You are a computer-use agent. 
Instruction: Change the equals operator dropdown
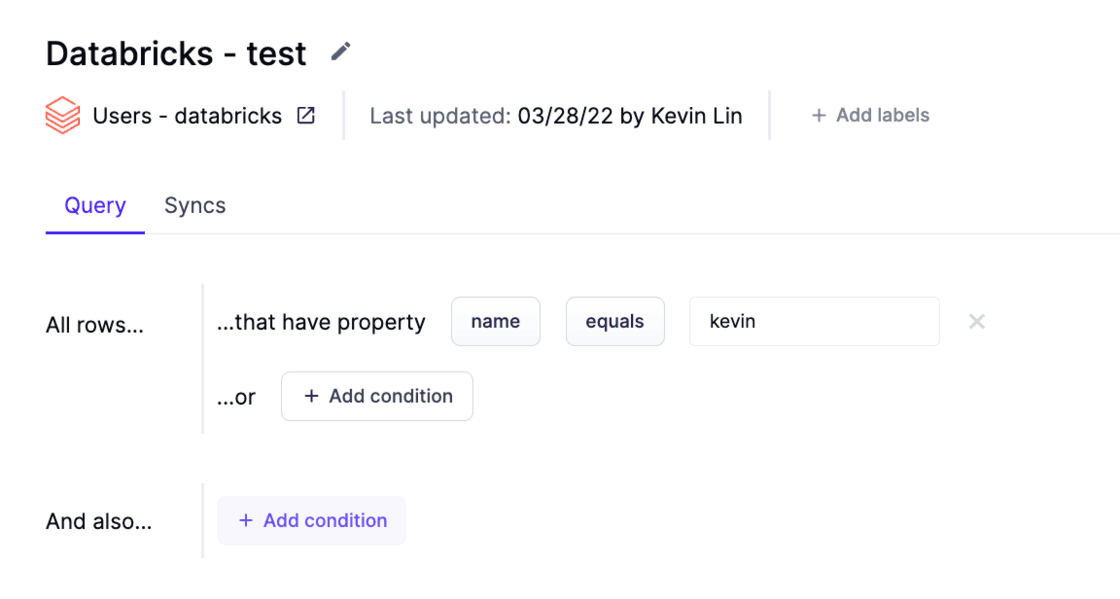(615, 322)
